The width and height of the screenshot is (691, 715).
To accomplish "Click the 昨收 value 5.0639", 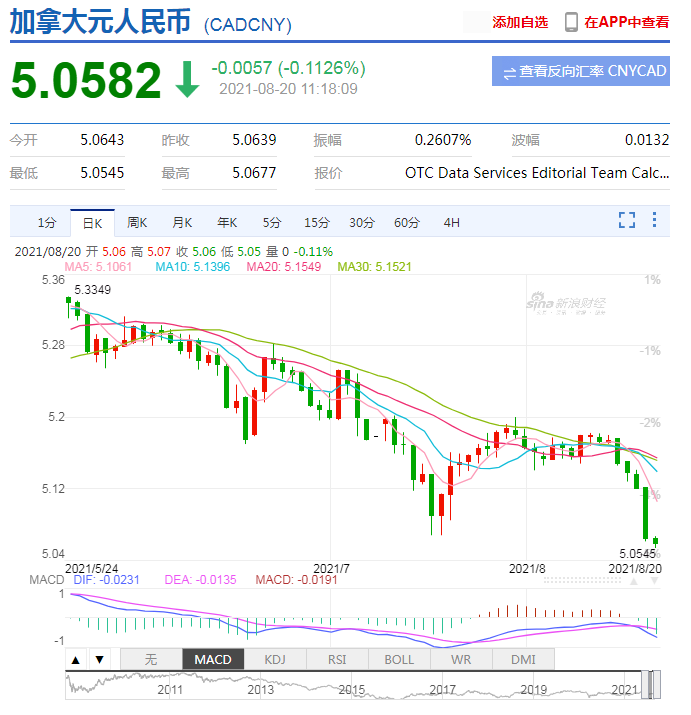I will point(254,140).
